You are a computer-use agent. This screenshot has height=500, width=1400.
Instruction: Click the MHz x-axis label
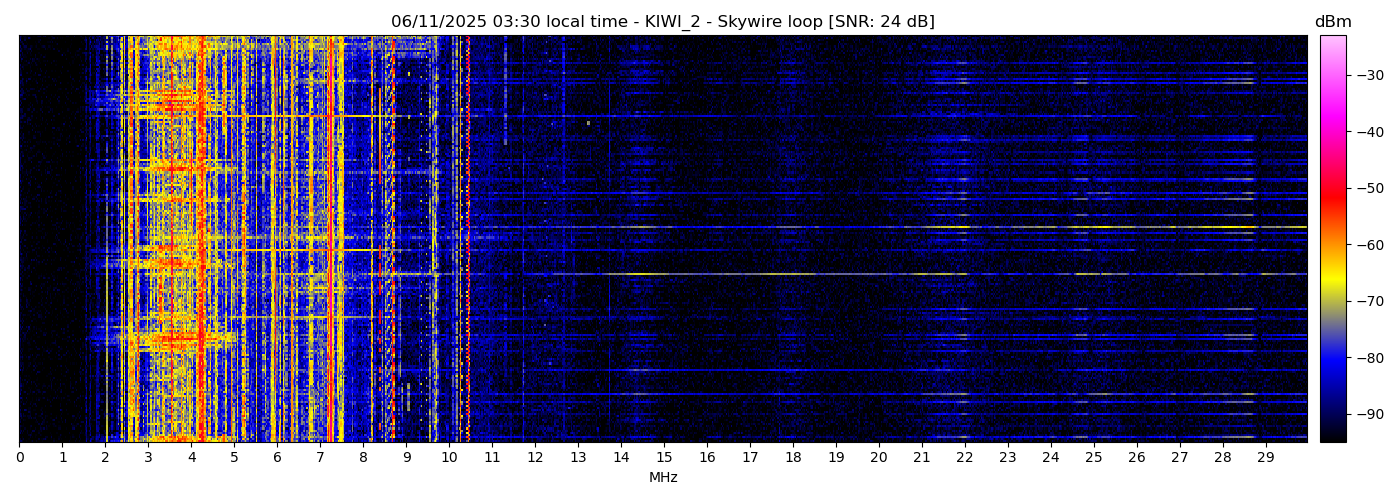coord(663,478)
